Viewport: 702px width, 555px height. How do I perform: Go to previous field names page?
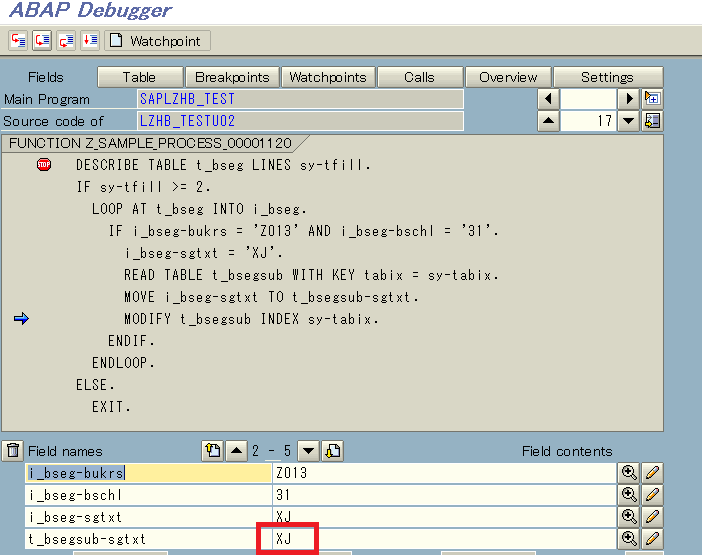pos(236,451)
